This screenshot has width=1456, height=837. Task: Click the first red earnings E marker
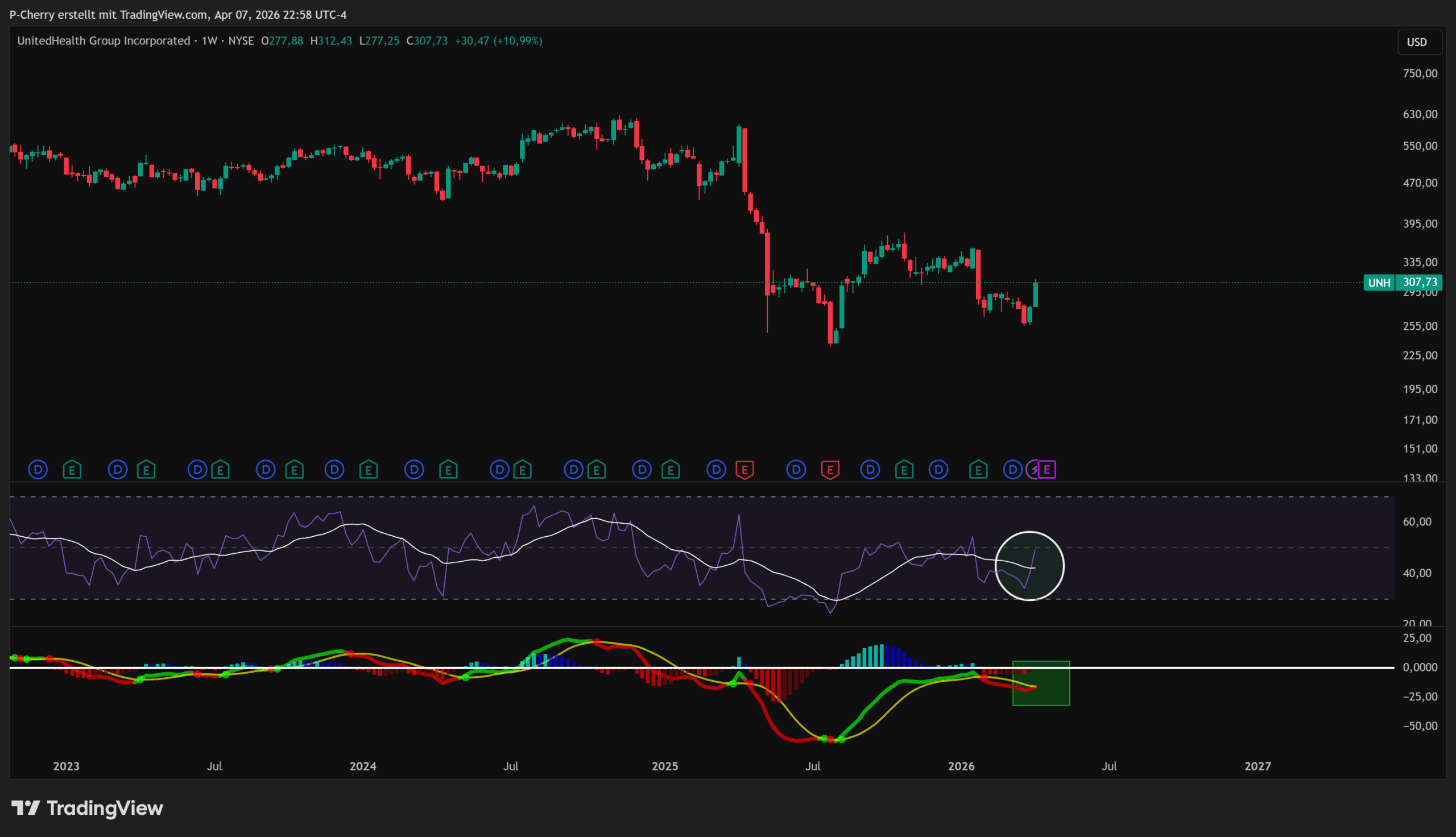744,470
